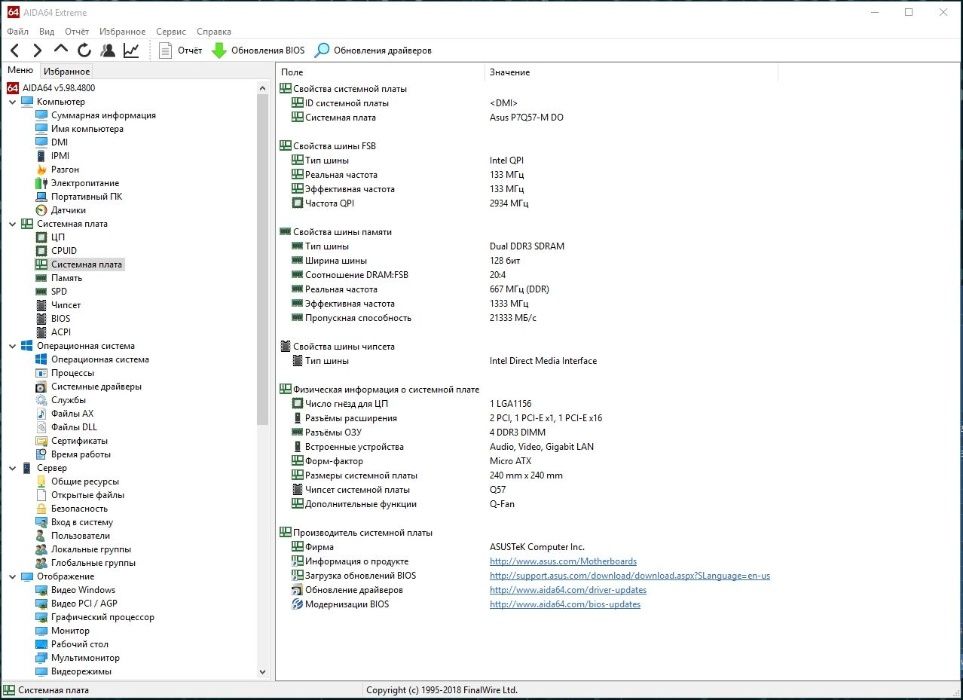Click the Системные драйверы icon
This screenshot has height=700, width=963.
(41, 387)
